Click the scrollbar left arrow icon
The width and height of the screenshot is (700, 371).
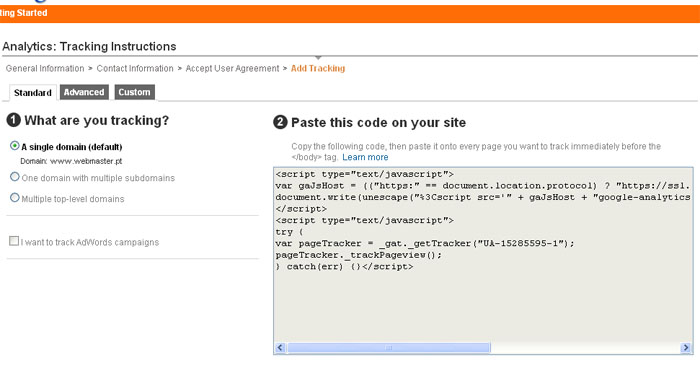coord(280,347)
